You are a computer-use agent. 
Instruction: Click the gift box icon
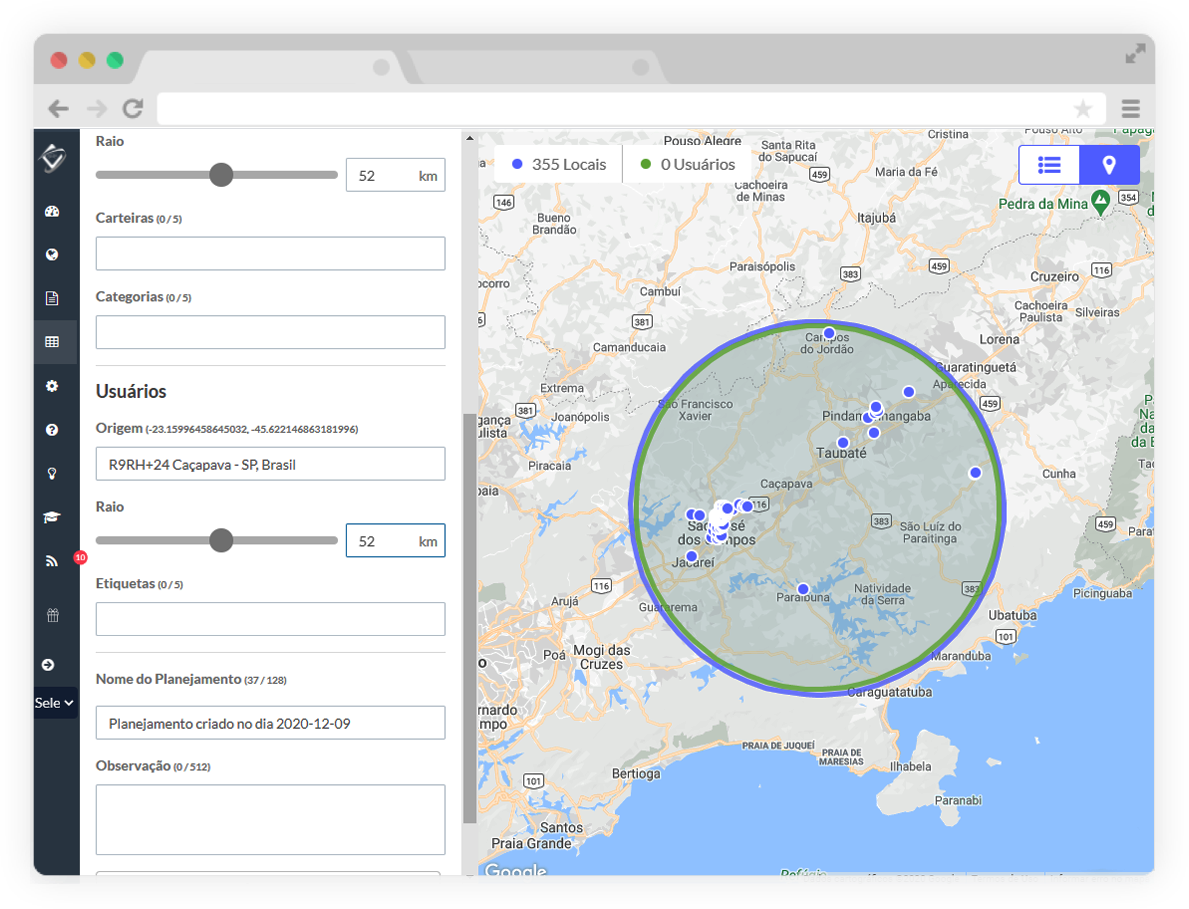coord(52,615)
